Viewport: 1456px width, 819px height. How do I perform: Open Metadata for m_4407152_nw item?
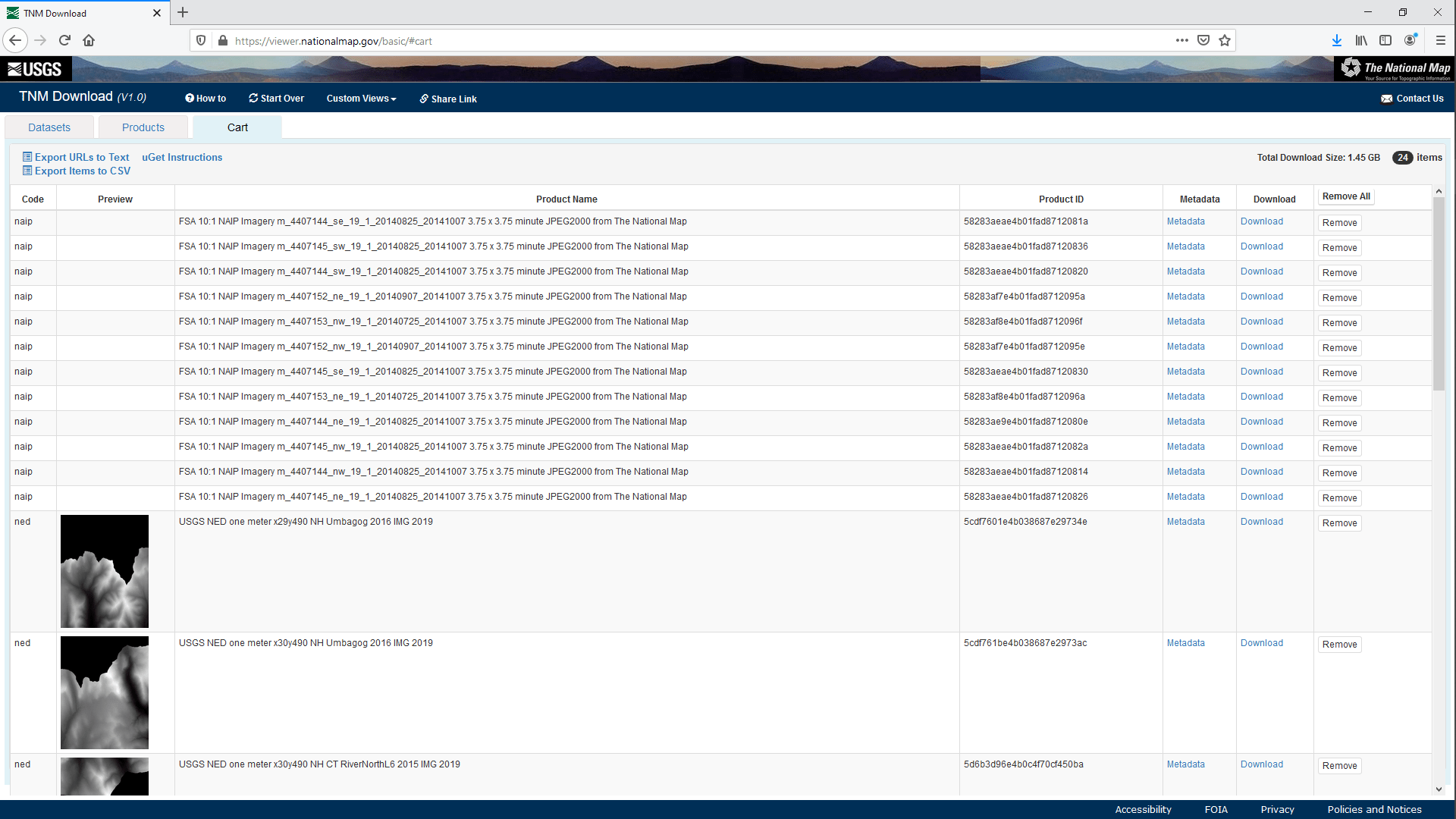click(1185, 347)
